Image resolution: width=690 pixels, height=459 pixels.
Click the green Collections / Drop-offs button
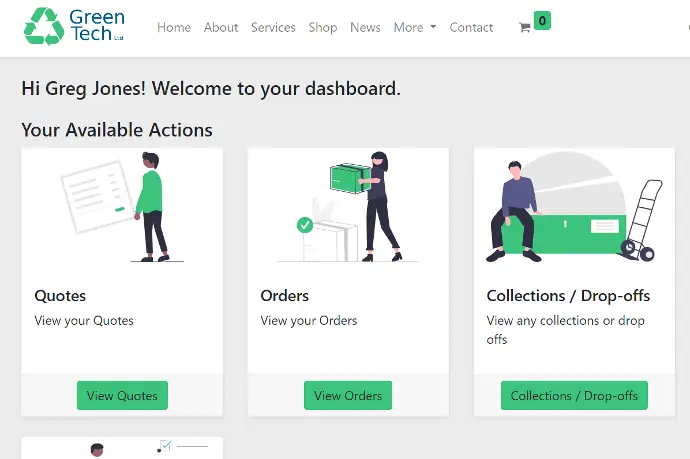tap(574, 396)
